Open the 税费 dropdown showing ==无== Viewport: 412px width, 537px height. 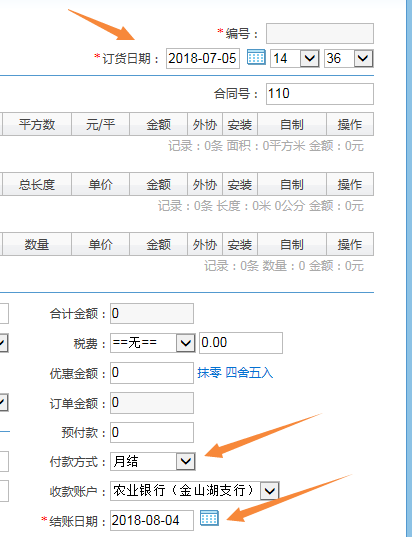point(153,342)
